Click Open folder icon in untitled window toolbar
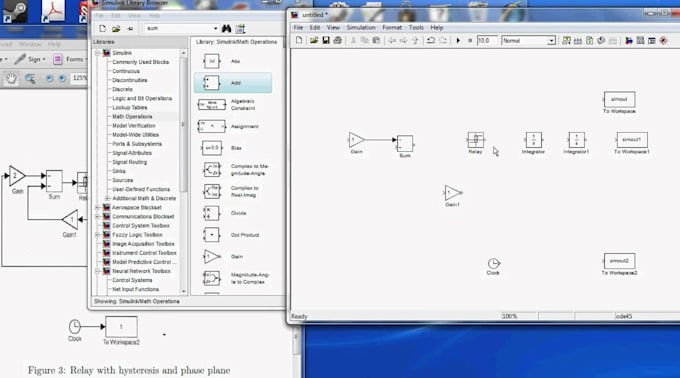Viewport: 680px width, 378px height. coord(314,40)
